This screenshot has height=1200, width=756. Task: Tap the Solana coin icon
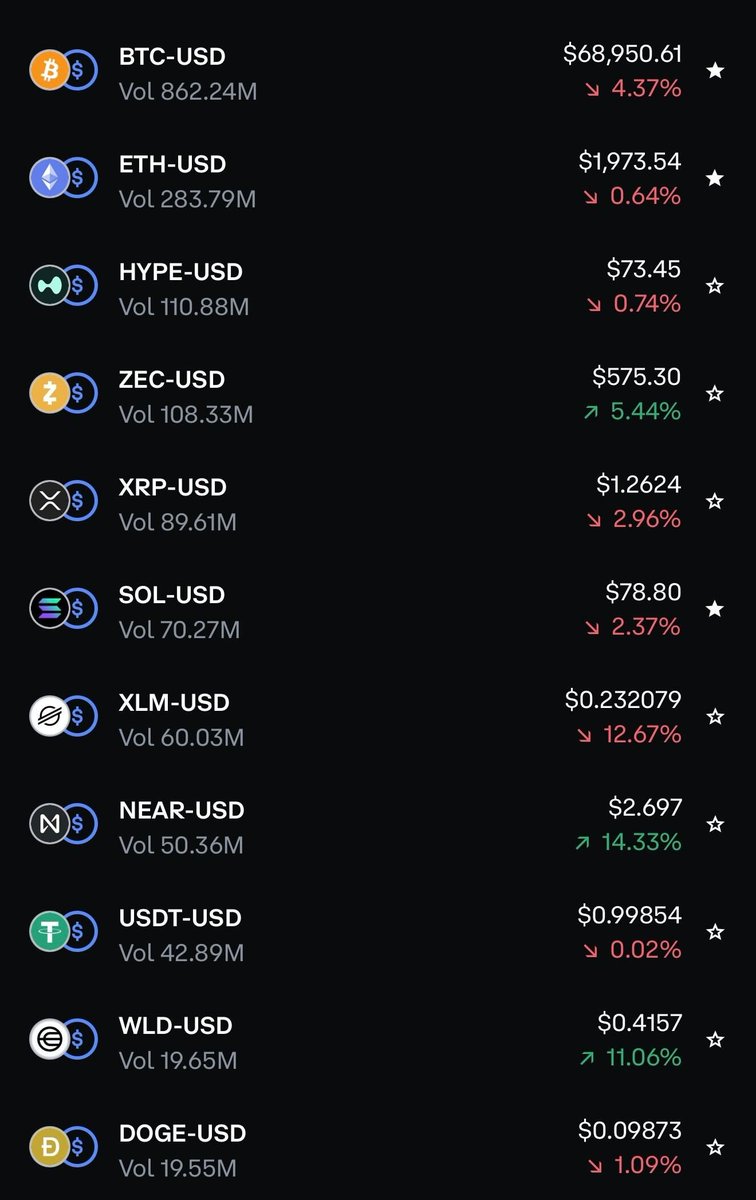point(49,609)
